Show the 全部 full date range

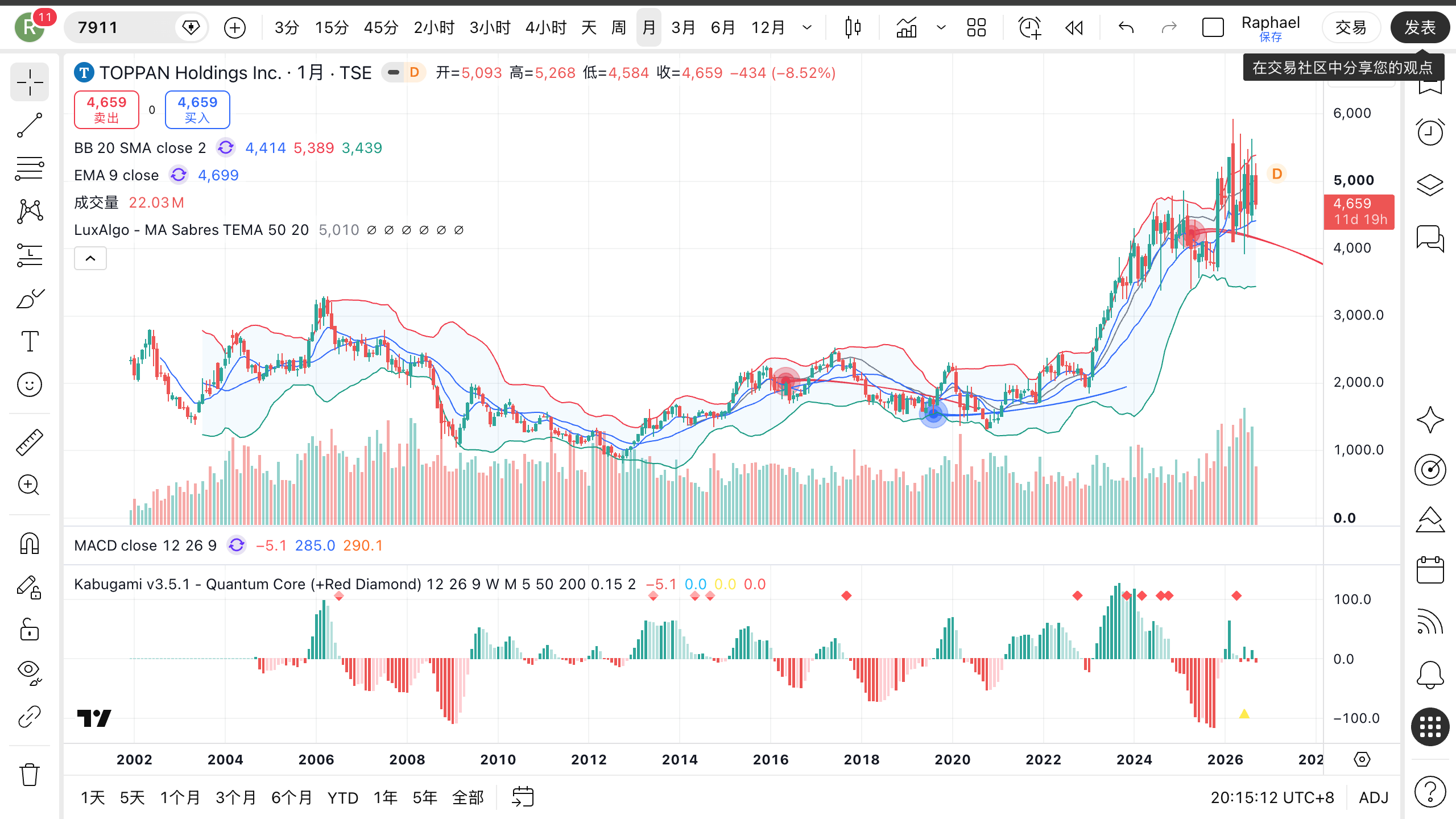468,798
